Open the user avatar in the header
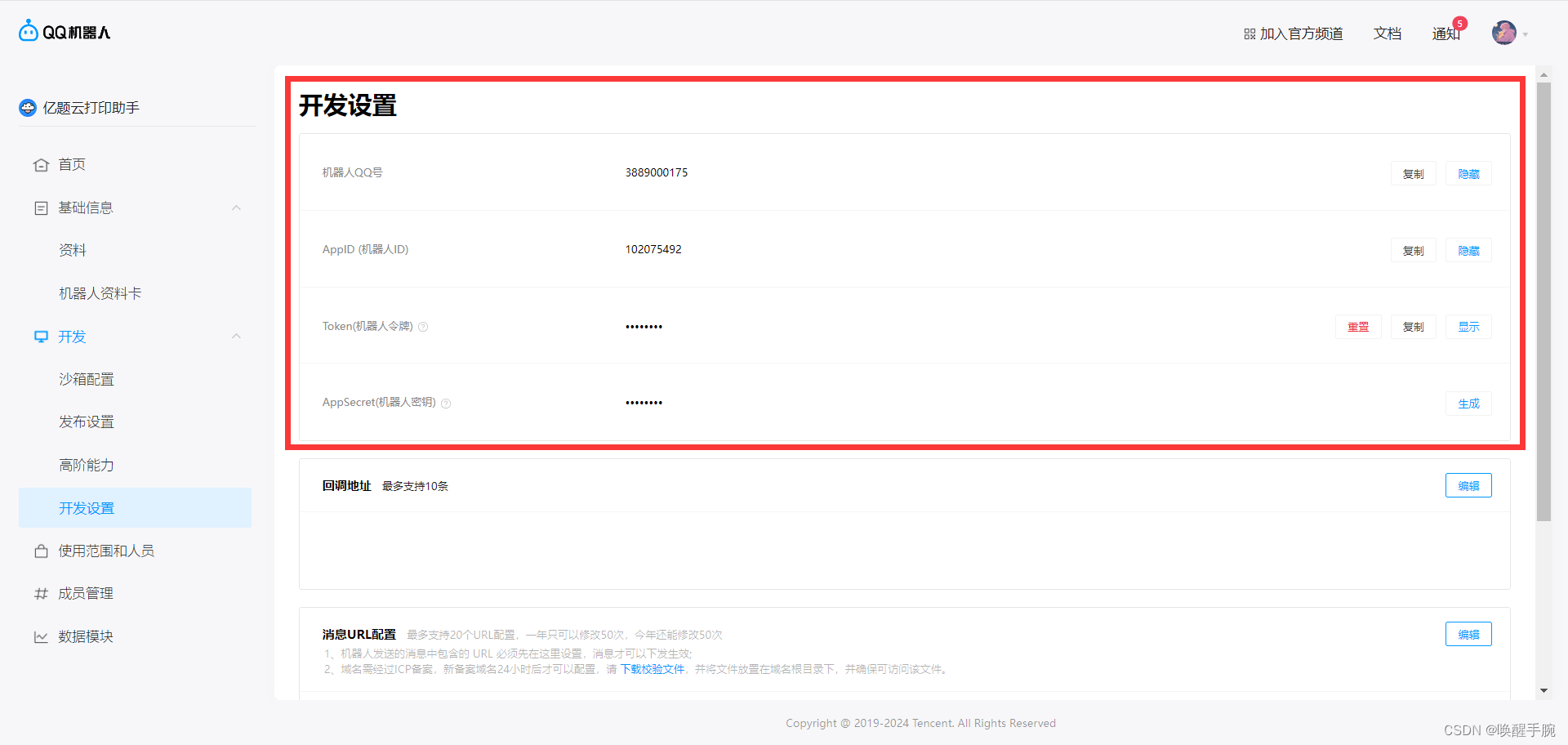 (x=1504, y=33)
